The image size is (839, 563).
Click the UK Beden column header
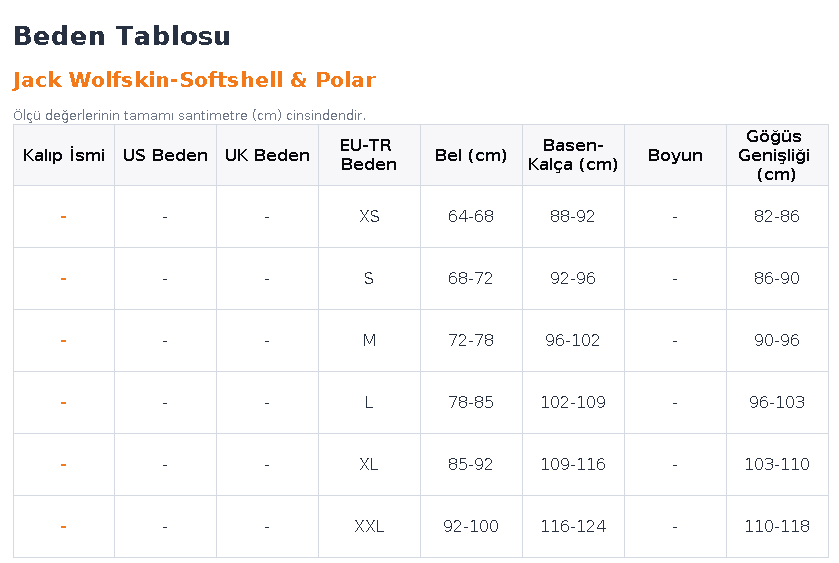coord(267,155)
